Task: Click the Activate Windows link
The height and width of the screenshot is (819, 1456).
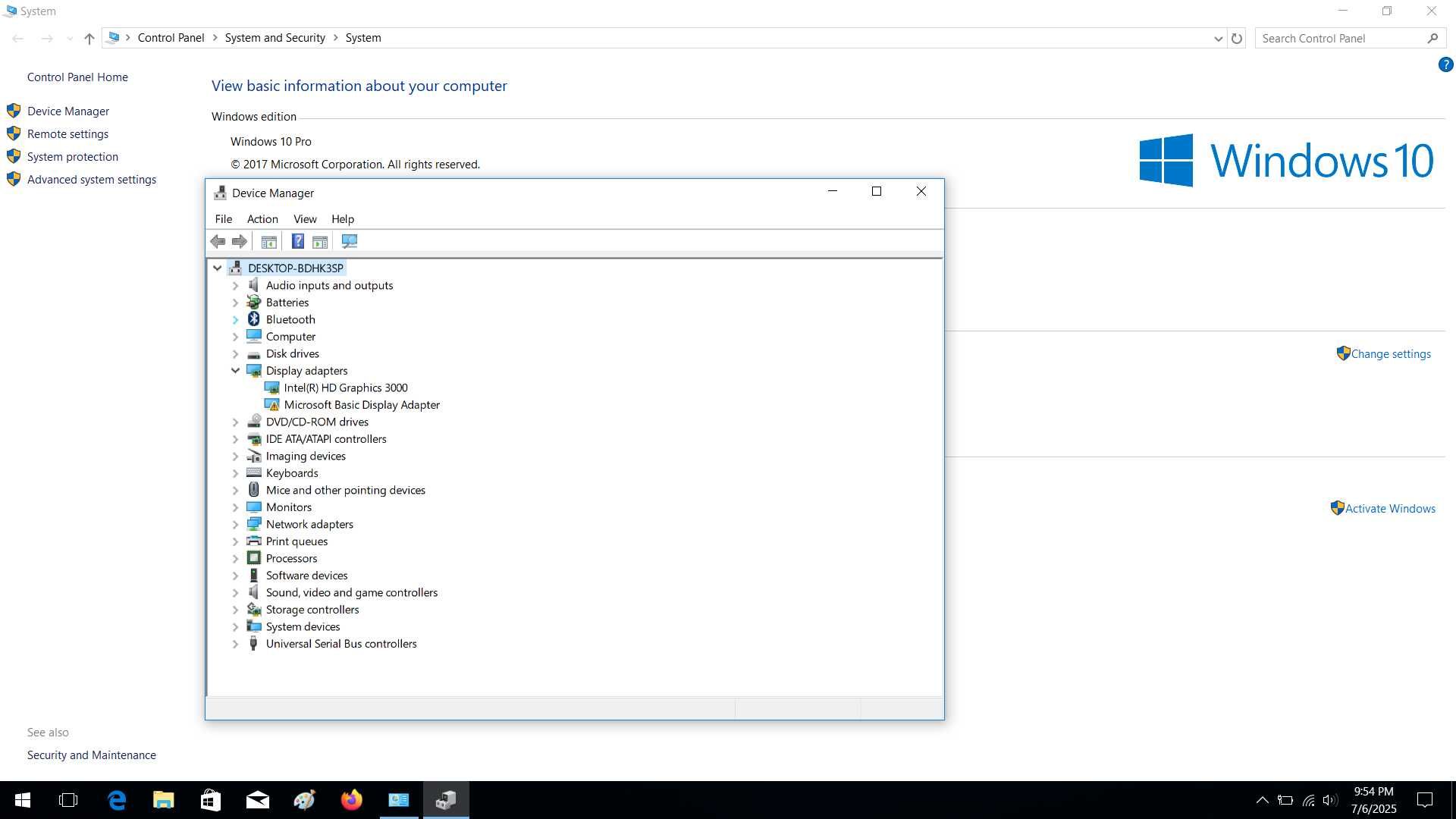Action: (x=1390, y=509)
